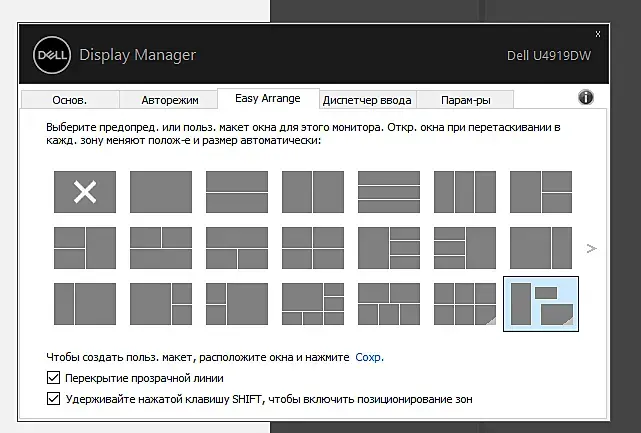The image size is (641, 433).
Task: Choose the two-by-two four-zone grid layout
Action: click(x=313, y=248)
